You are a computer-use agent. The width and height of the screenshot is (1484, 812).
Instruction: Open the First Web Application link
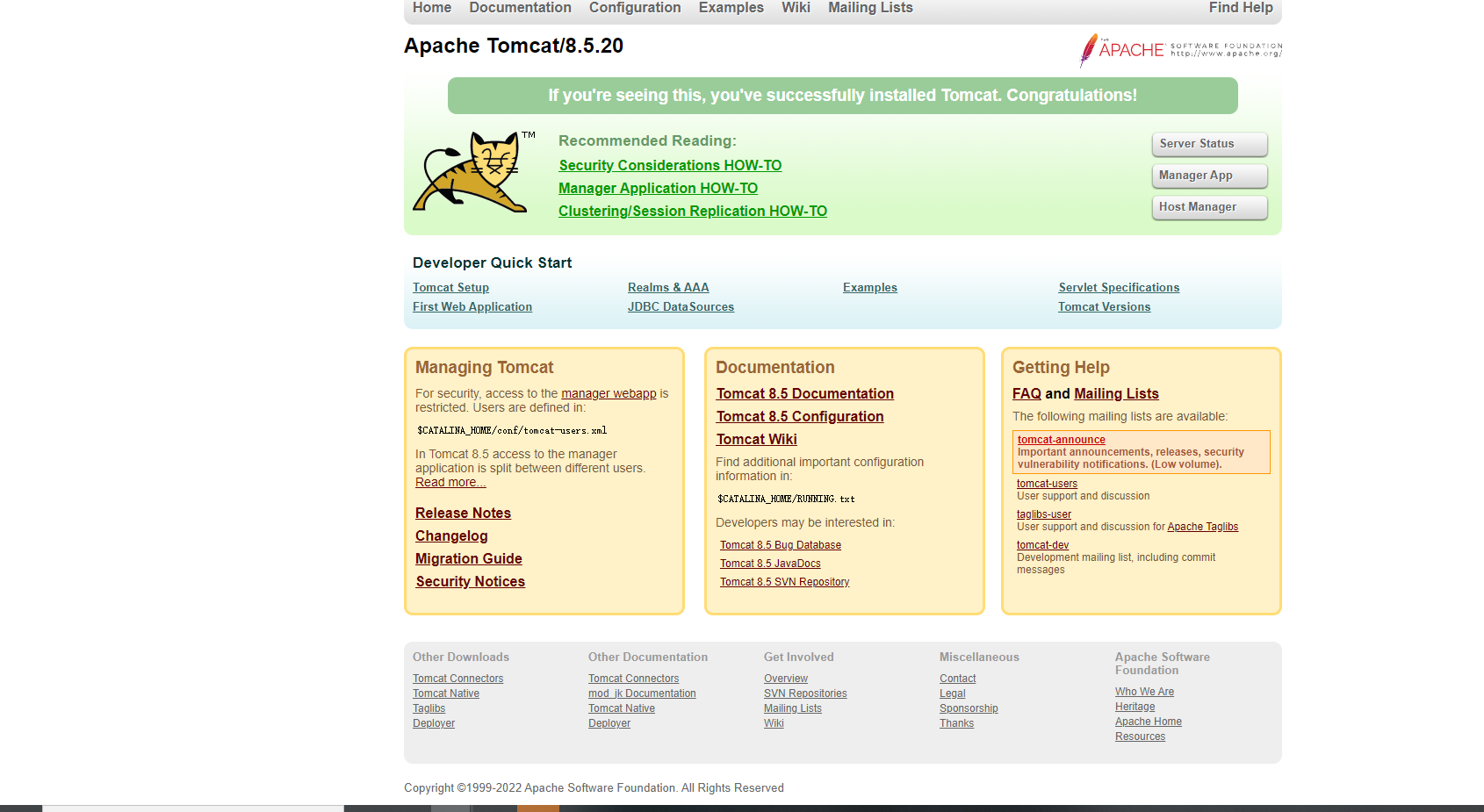pyautogui.click(x=472, y=307)
